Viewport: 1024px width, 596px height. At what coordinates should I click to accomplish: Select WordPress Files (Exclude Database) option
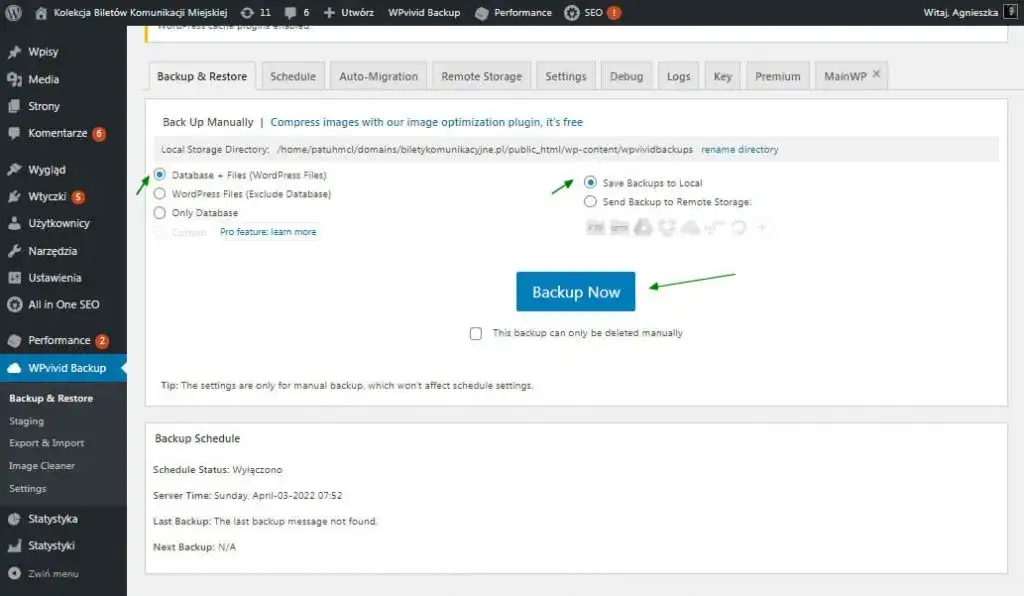159,193
